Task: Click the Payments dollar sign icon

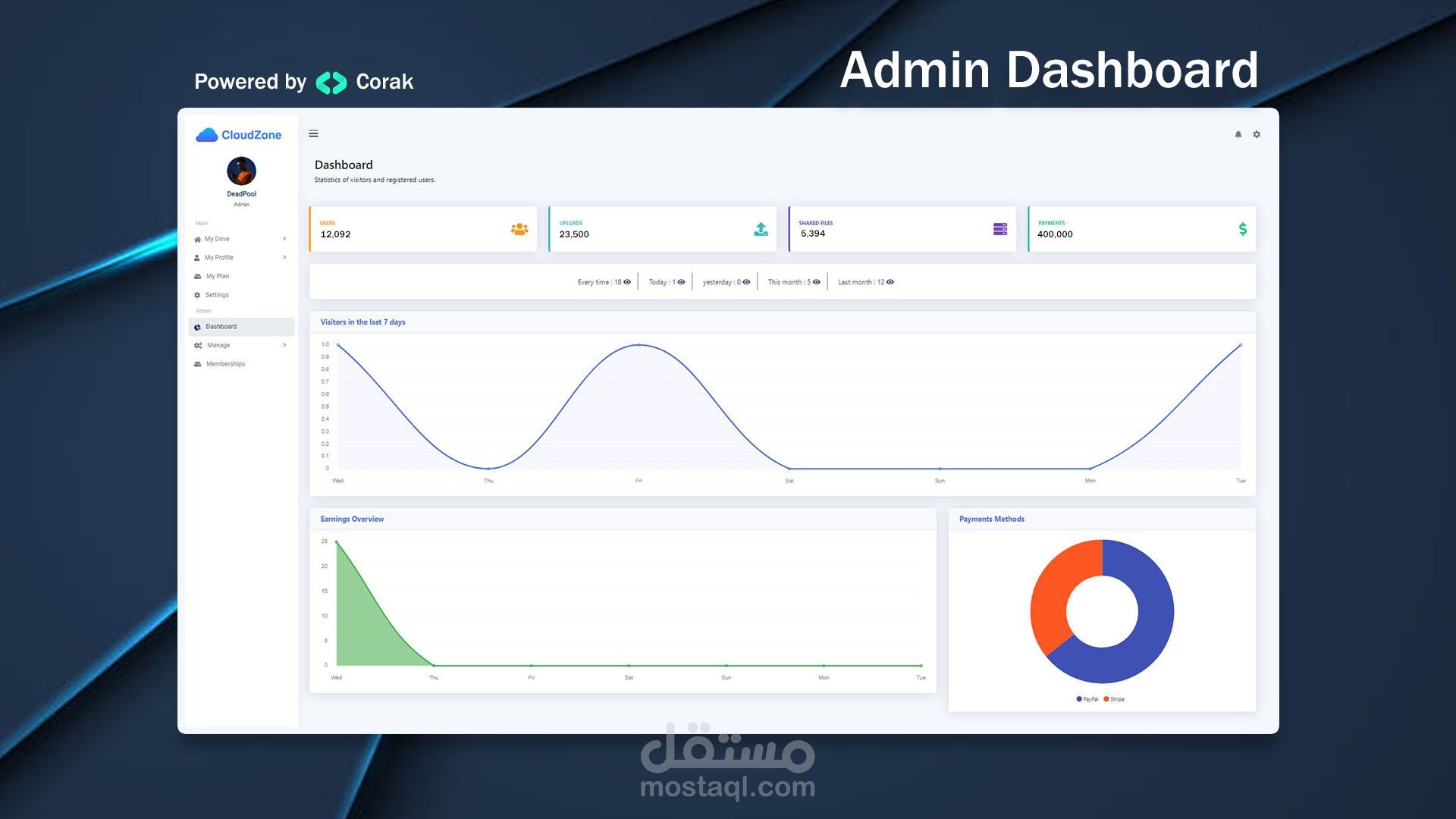Action: 1242,229
